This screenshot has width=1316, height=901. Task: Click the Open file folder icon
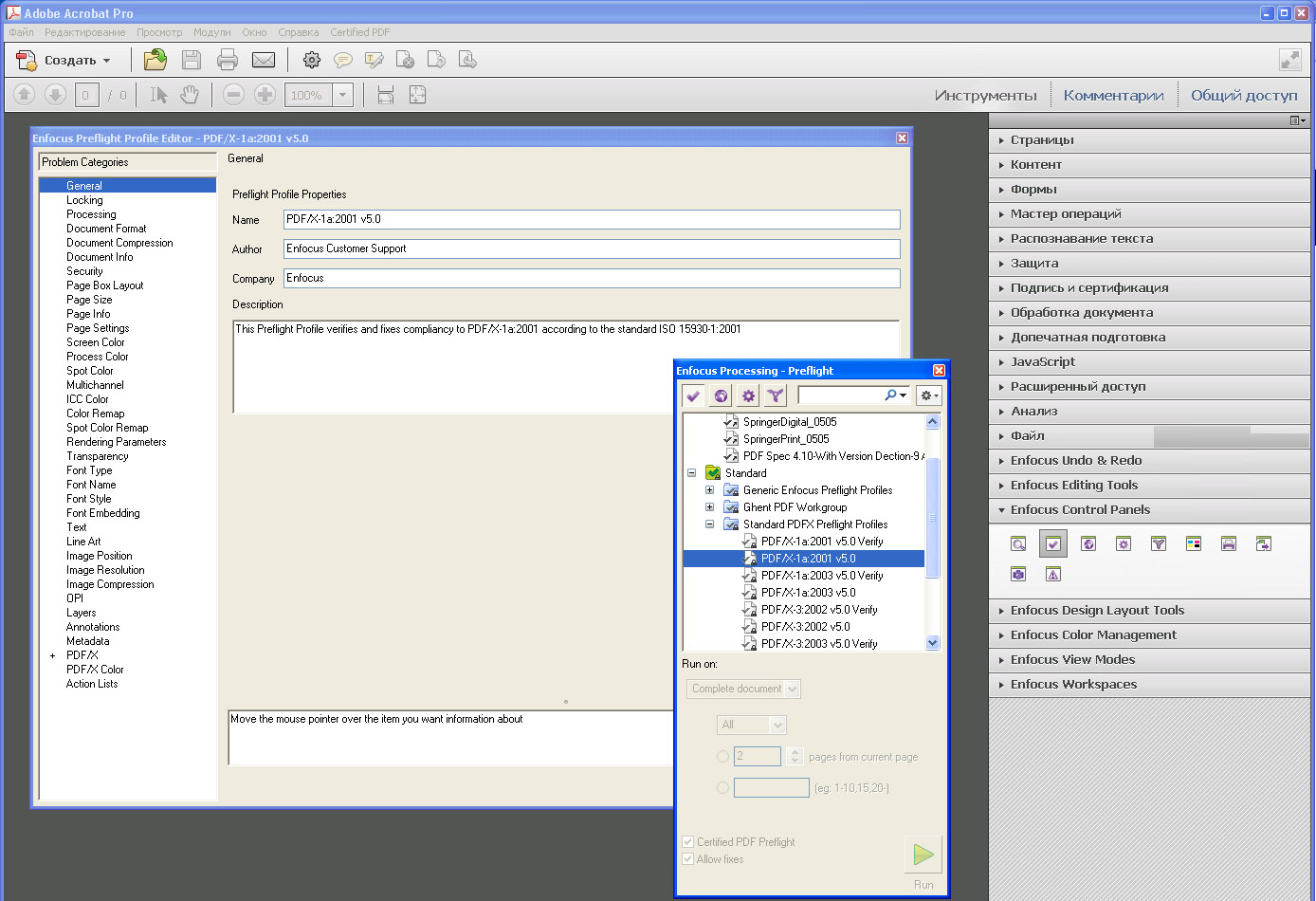155,60
